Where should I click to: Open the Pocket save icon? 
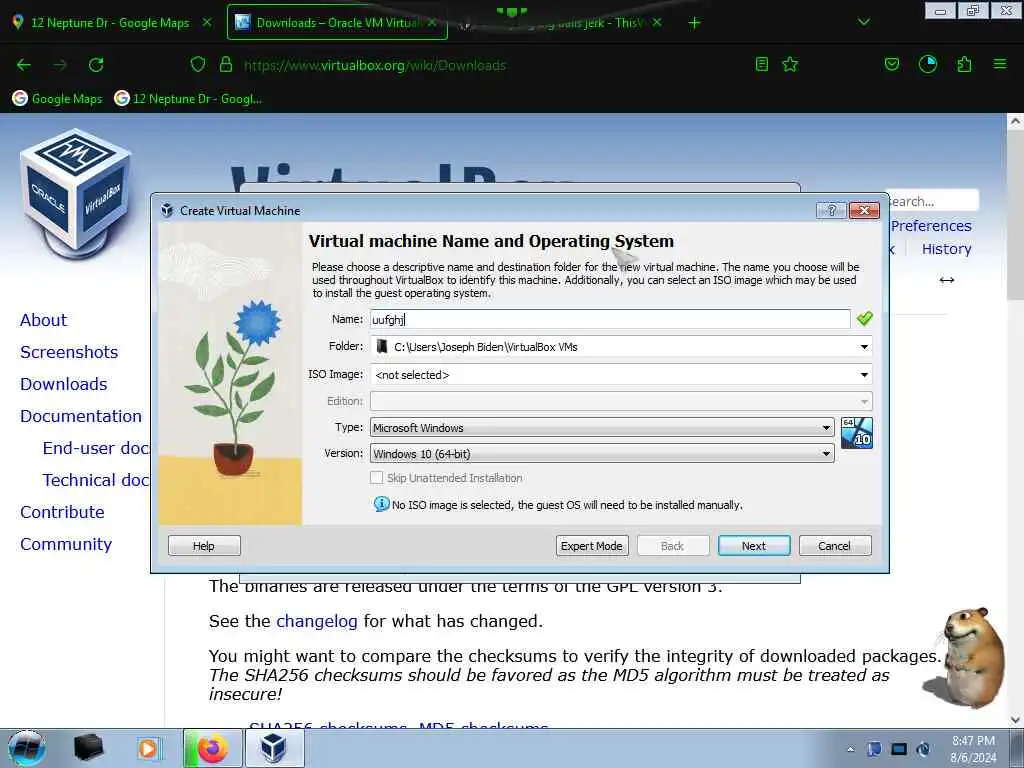(x=891, y=64)
